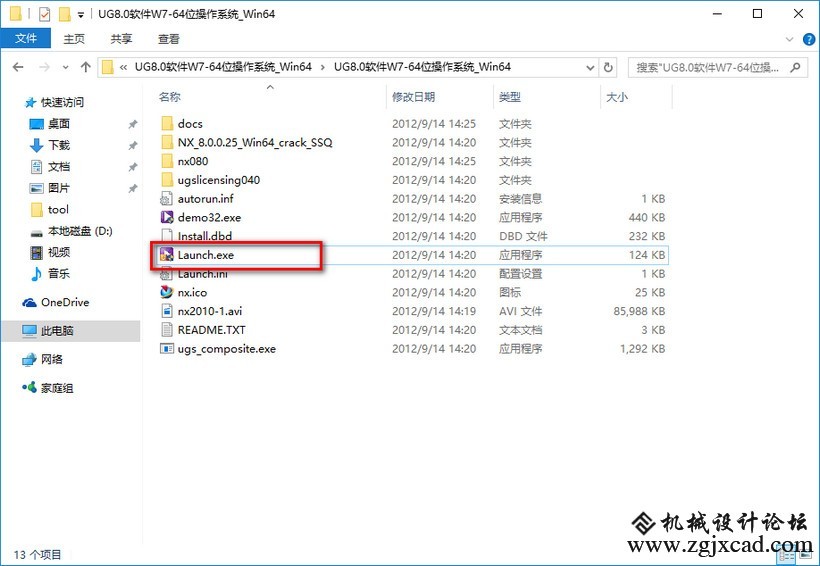Screen dimensions: 820x566
Task: Unpin 图片 using its pin icon
Action: coord(133,188)
